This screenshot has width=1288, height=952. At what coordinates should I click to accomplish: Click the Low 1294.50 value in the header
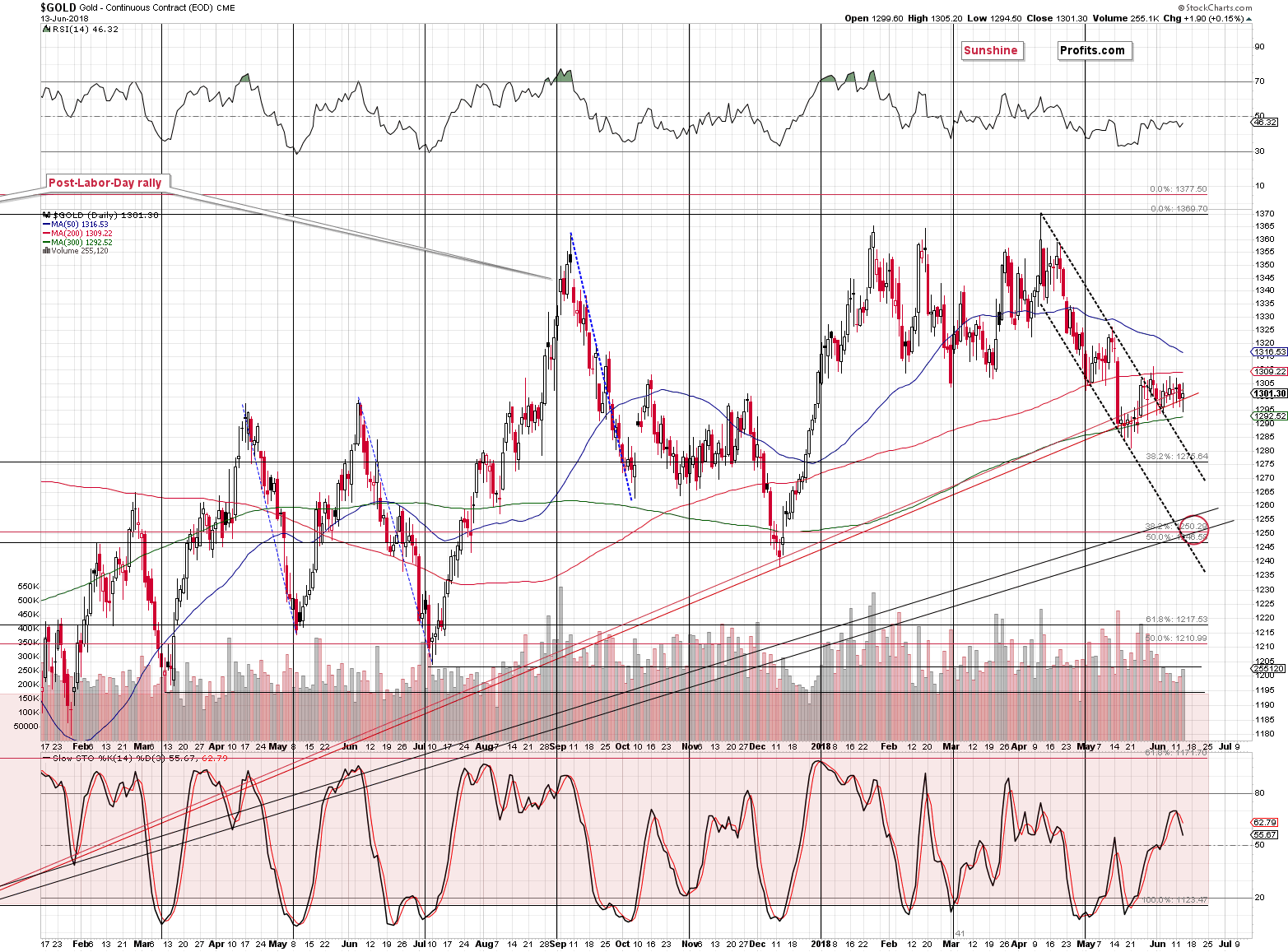[993, 18]
